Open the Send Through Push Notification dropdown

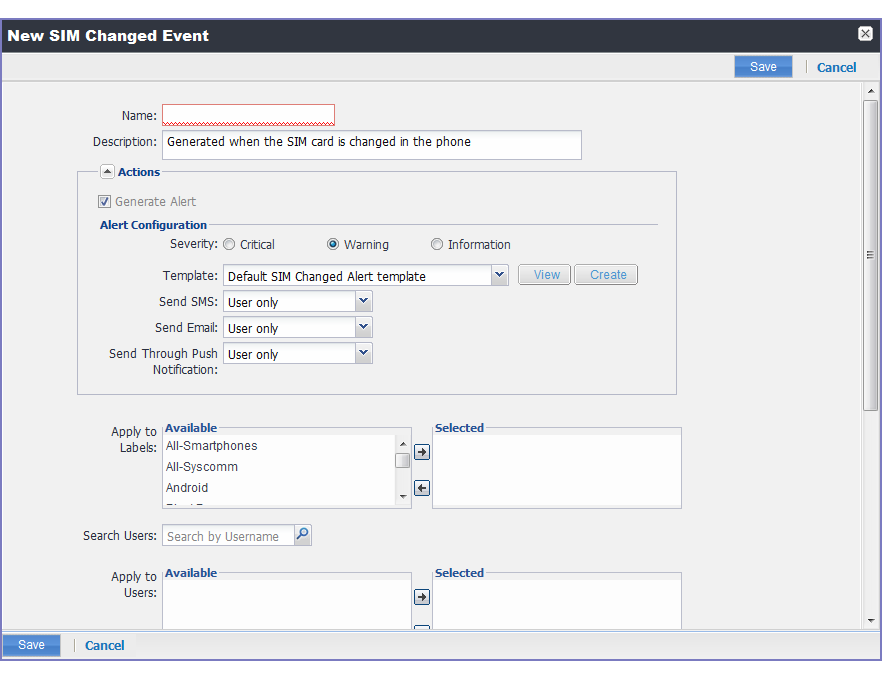[x=363, y=353]
